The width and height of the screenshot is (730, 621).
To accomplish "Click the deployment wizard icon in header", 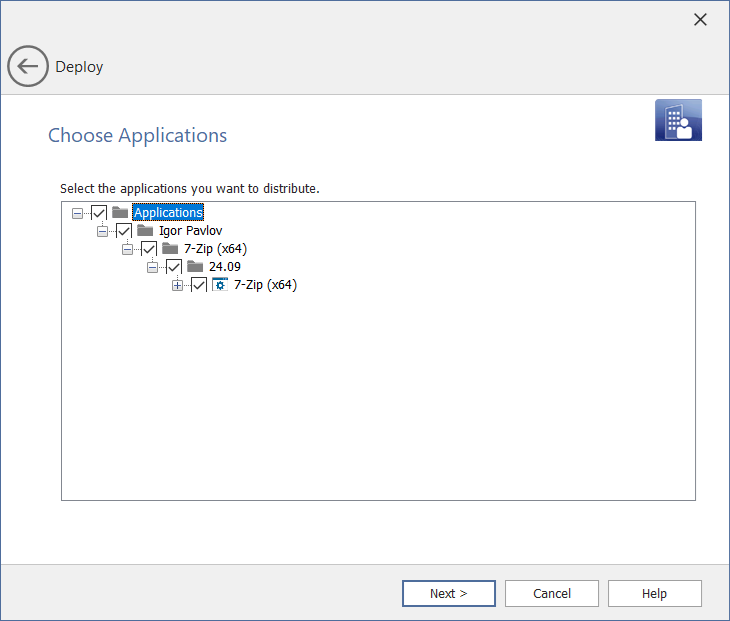I will click(x=678, y=121).
